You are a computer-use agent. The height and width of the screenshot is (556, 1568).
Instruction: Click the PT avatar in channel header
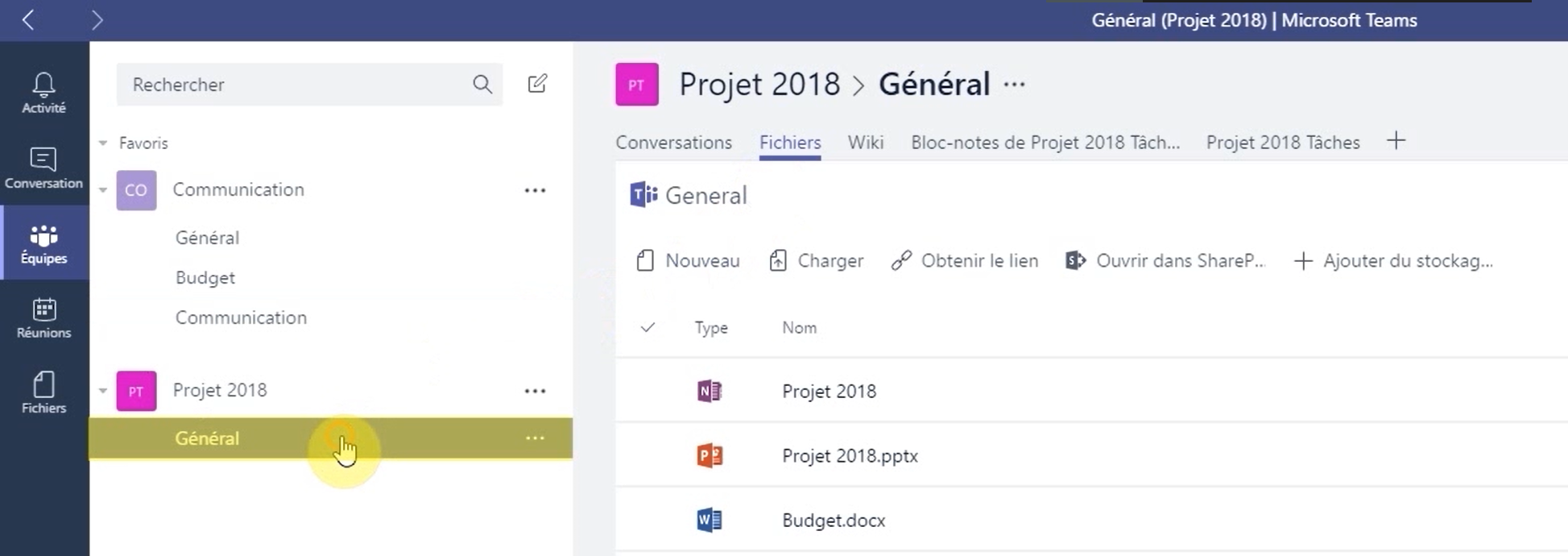pos(637,84)
